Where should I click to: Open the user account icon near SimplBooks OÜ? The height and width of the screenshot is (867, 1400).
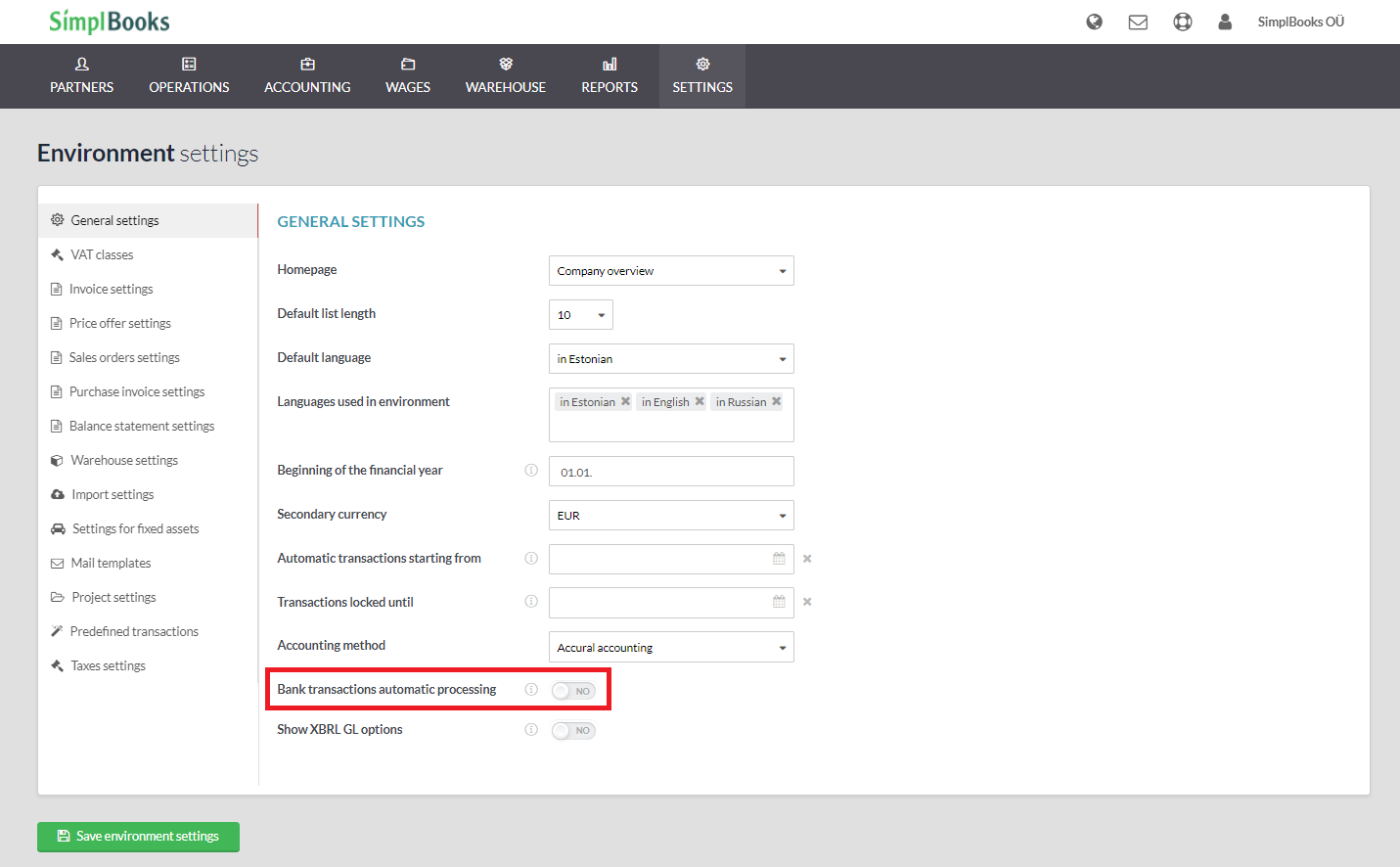1225,21
